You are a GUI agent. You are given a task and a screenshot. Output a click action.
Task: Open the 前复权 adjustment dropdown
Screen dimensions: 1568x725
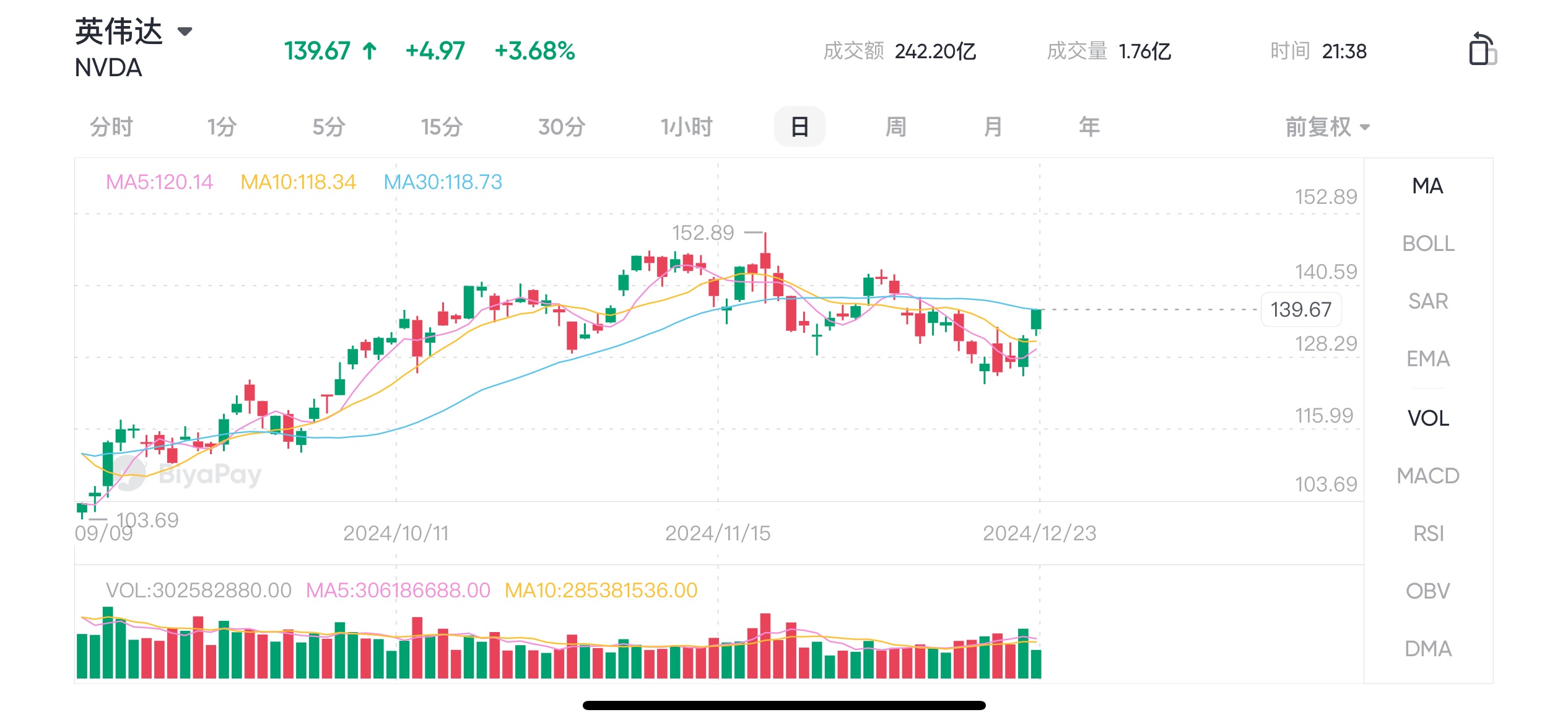pos(1327,127)
